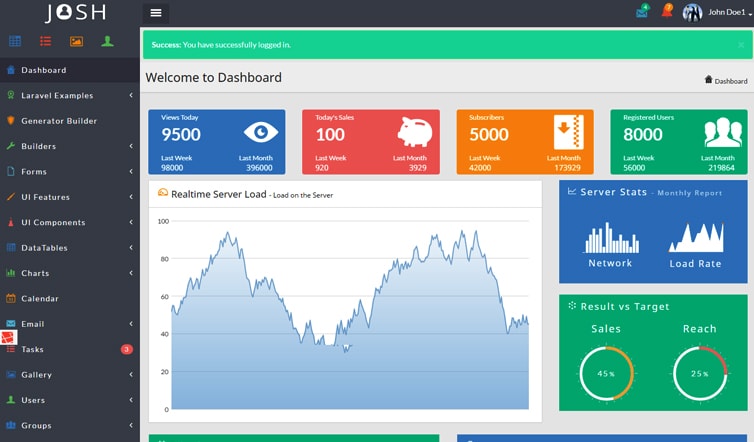The width and height of the screenshot is (754, 442).
Task: Expand the Laravel Examples menu
Action: click(57, 96)
